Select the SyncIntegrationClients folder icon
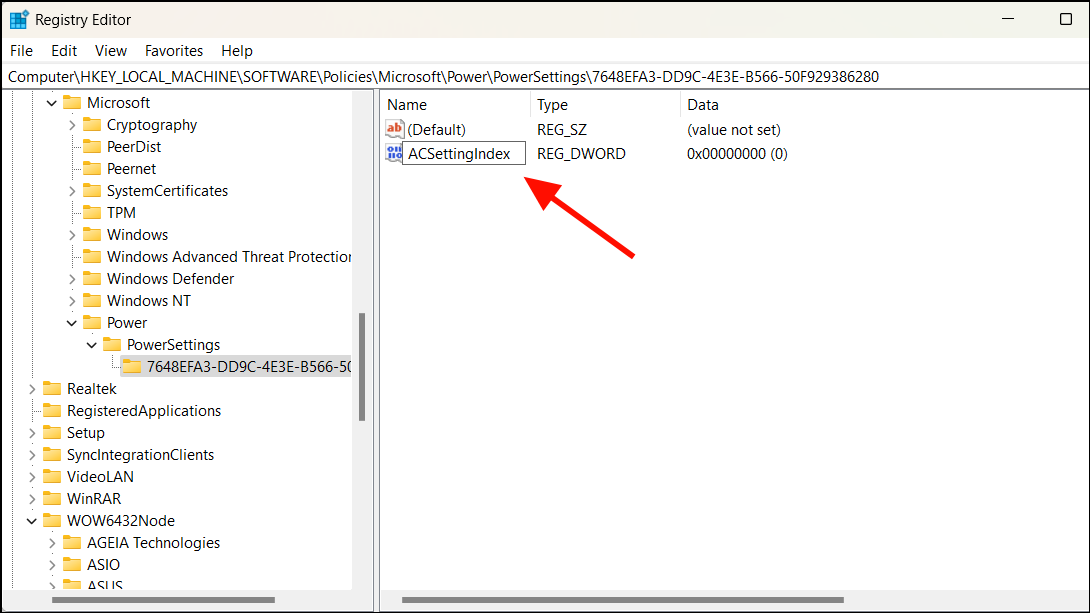 (52, 455)
